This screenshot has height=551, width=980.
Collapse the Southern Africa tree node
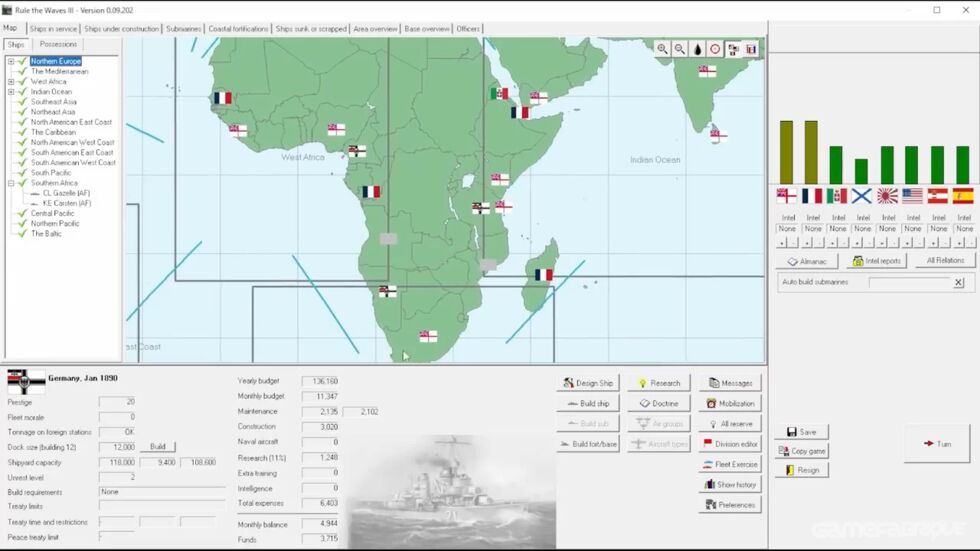click(x=11, y=183)
